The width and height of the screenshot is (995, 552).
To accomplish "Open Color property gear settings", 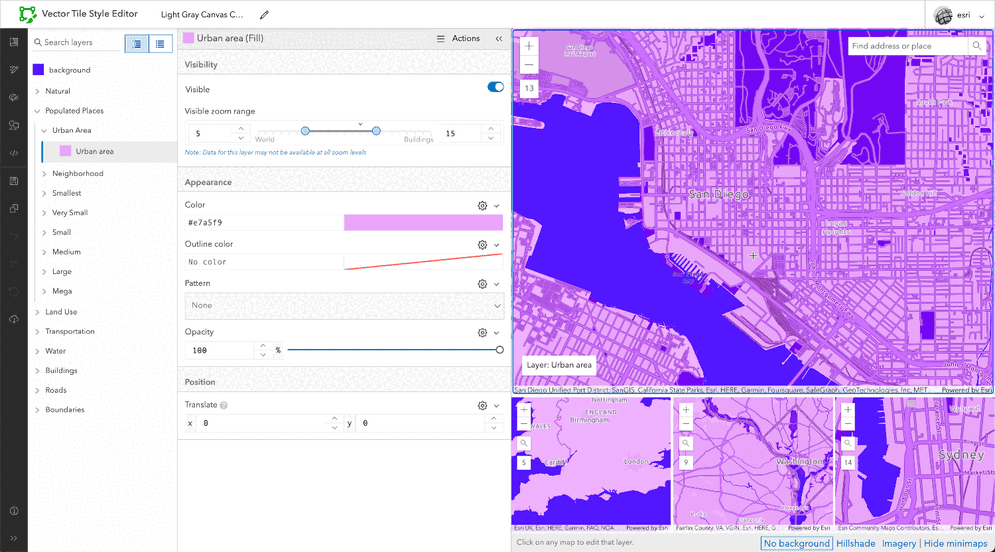I will pyautogui.click(x=482, y=206).
